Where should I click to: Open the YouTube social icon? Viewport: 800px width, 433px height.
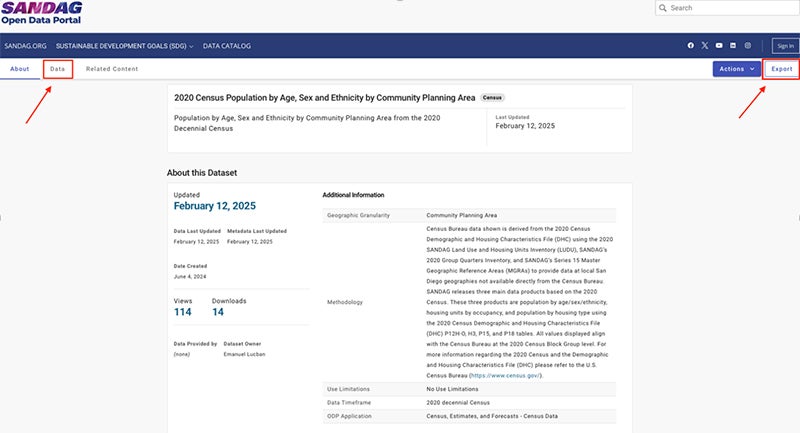[719, 46]
